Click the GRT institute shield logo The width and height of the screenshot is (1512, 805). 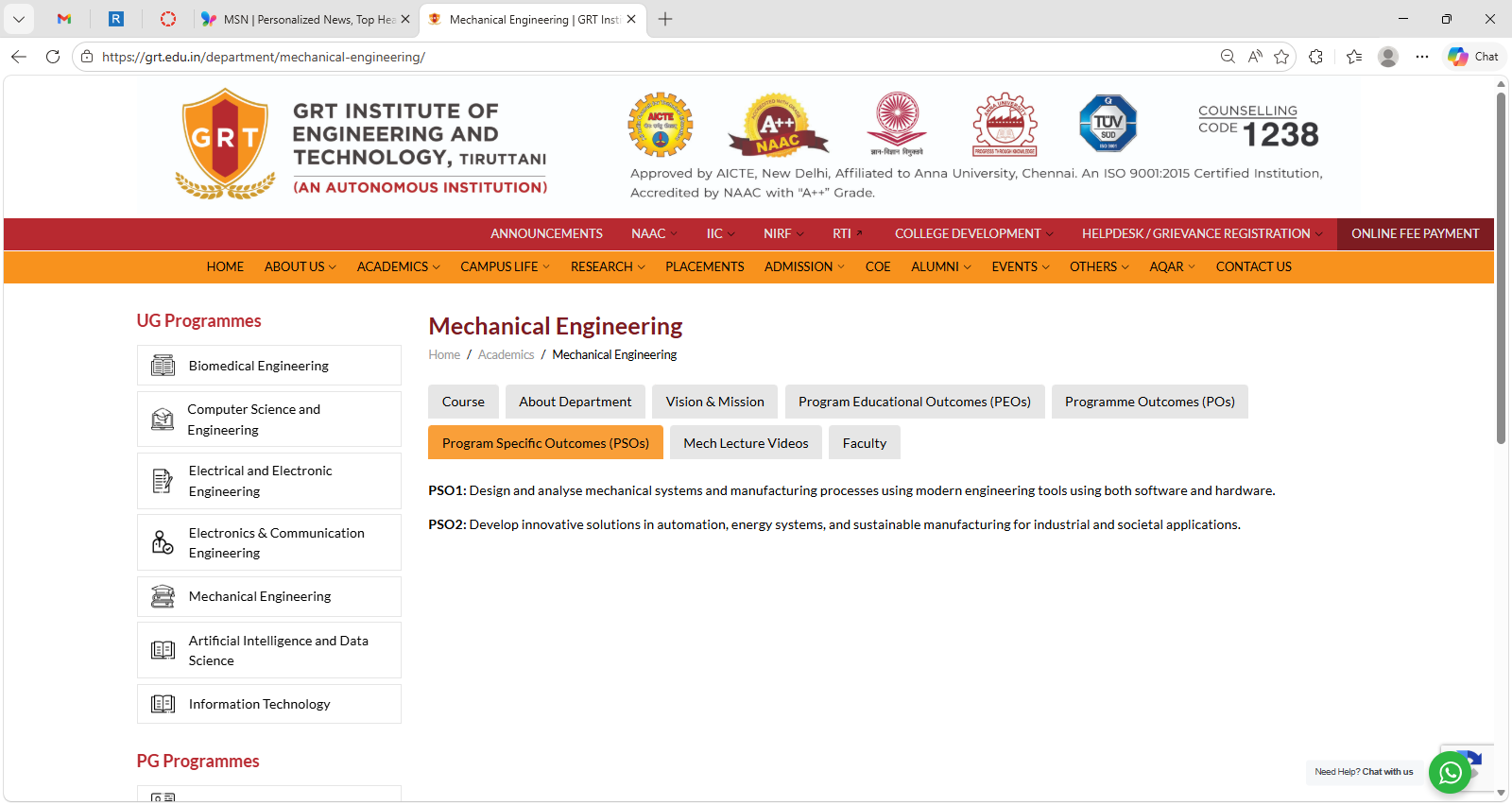(x=225, y=144)
